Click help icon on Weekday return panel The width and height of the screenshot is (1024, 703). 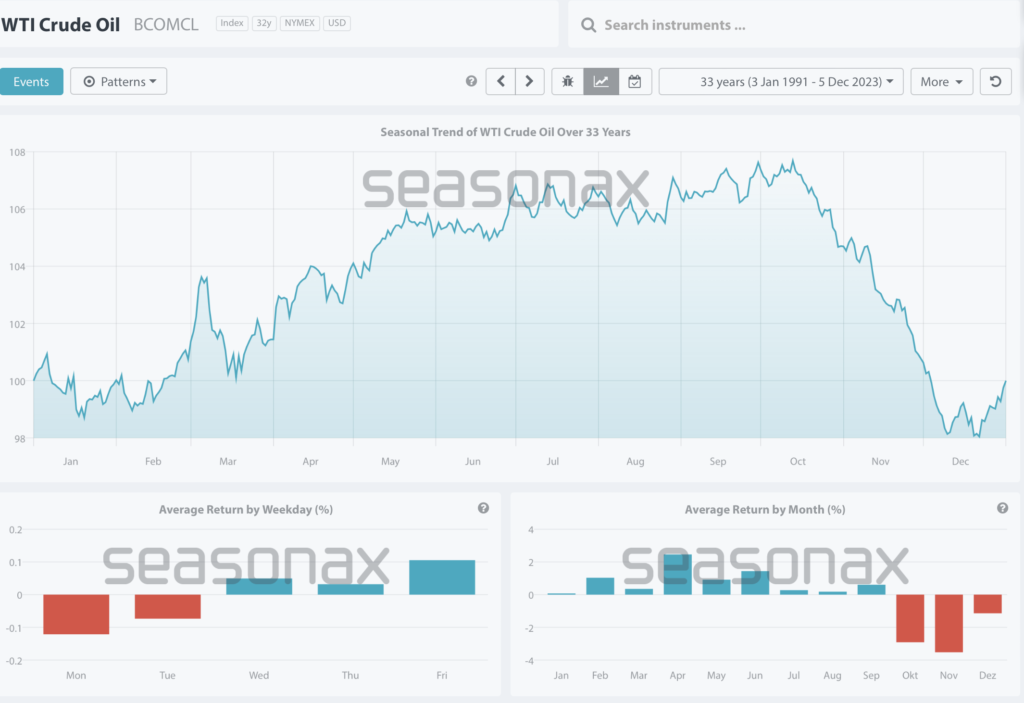483,508
